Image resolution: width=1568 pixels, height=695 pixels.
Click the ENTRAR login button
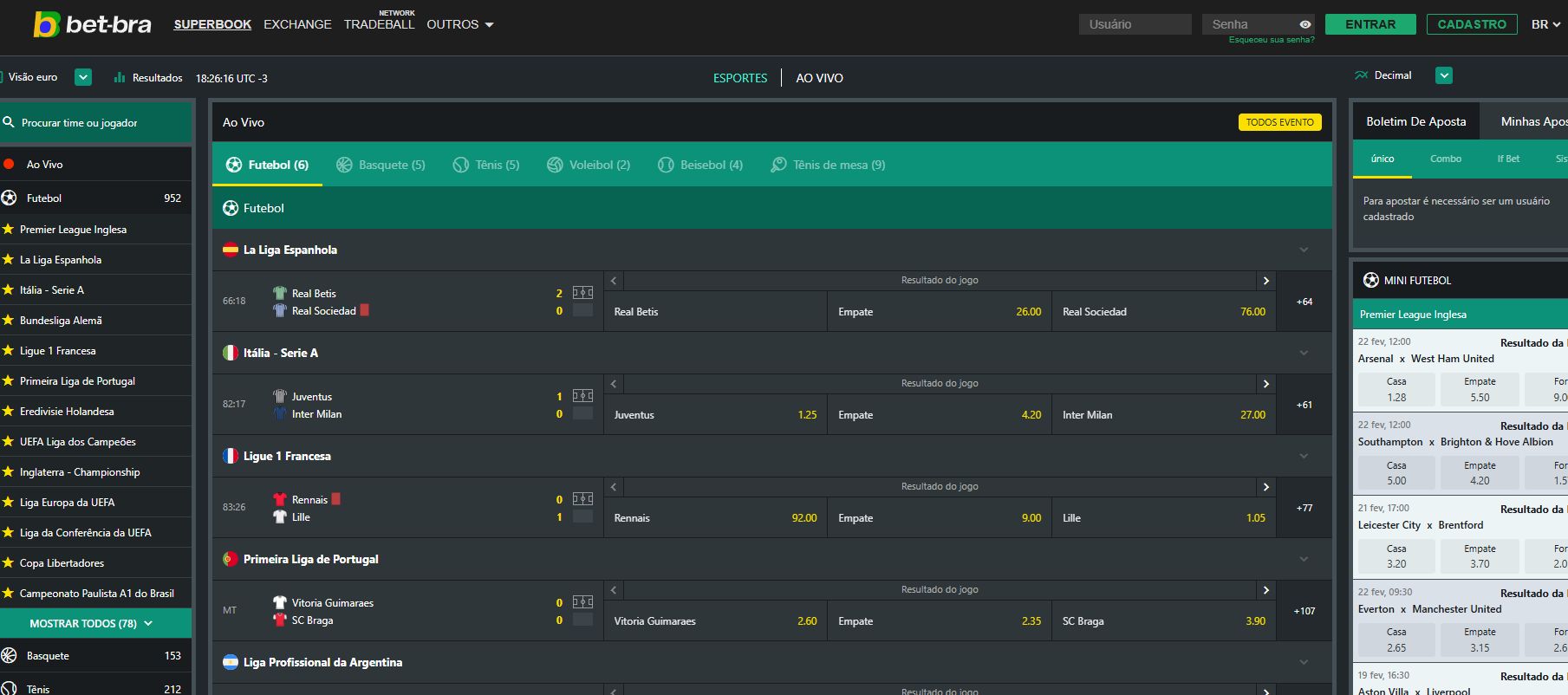coord(1370,24)
